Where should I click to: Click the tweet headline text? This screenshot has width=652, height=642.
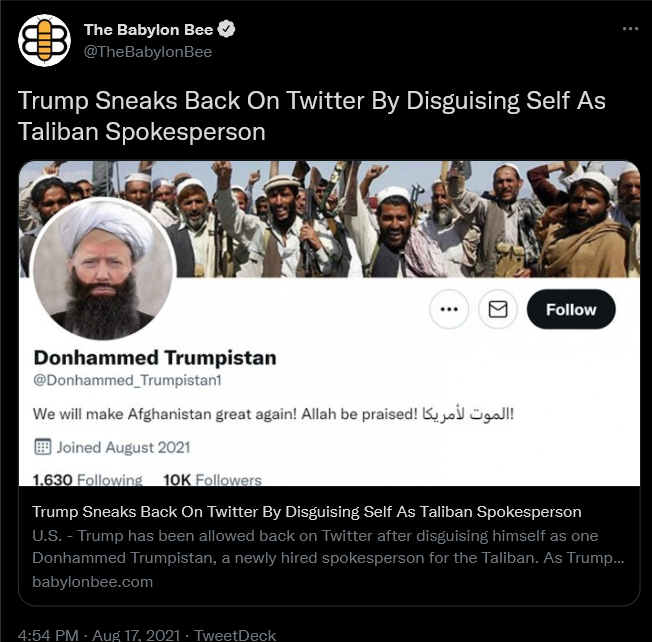pos(312,116)
